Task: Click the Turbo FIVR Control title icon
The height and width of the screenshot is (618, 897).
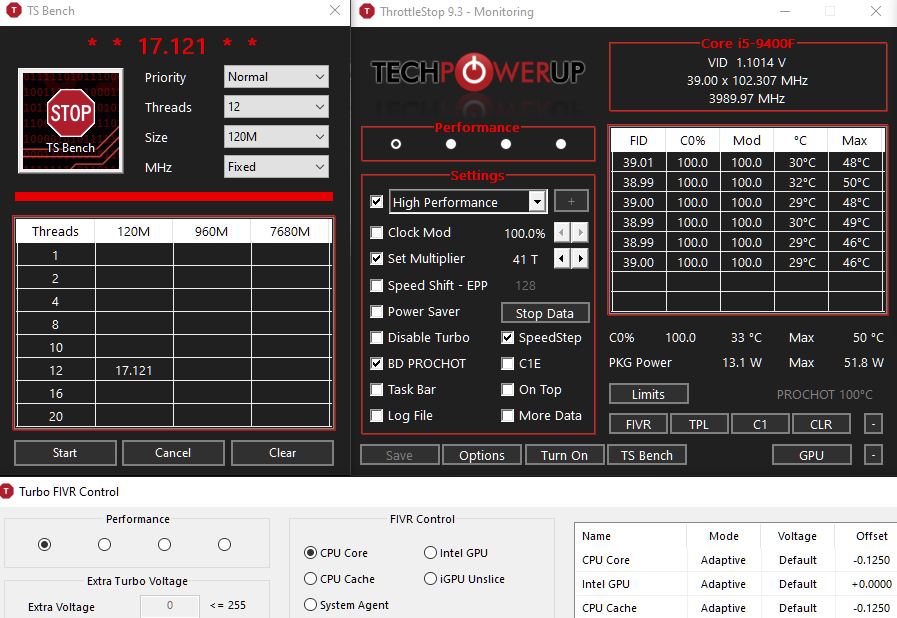Action: coord(7,491)
